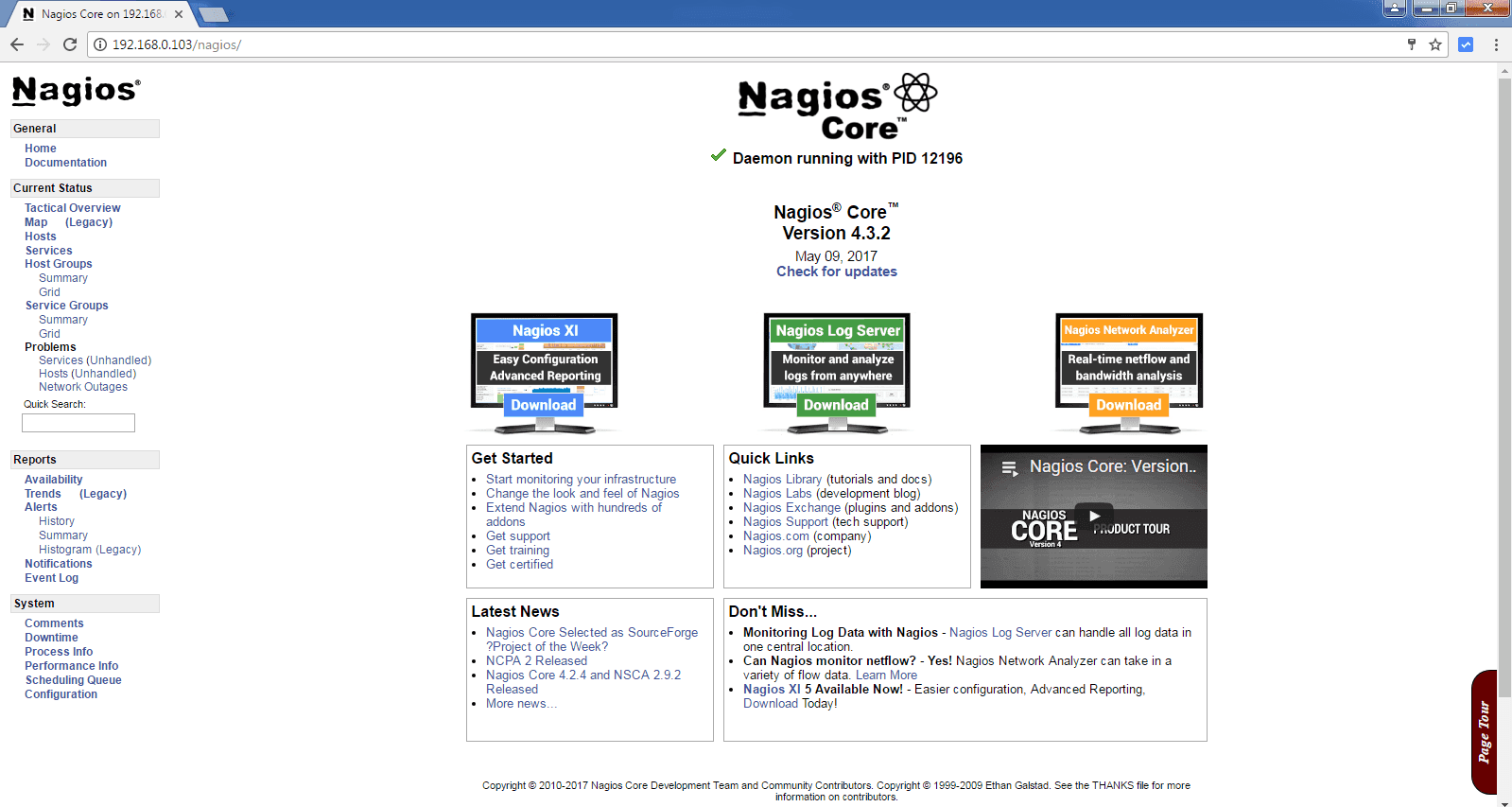Open Host Groups Summary
Image resolution: width=1512 pixels, height=807 pixels.
pos(63,278)
